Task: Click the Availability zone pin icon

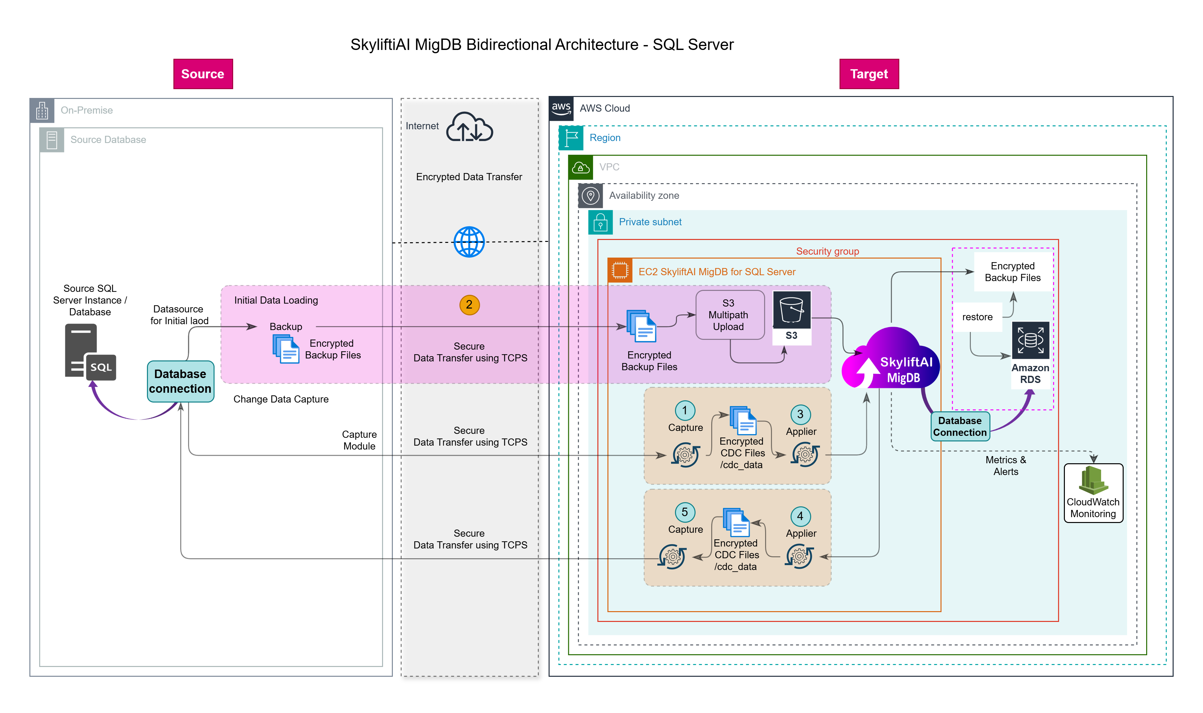Action: click(591, 196)
